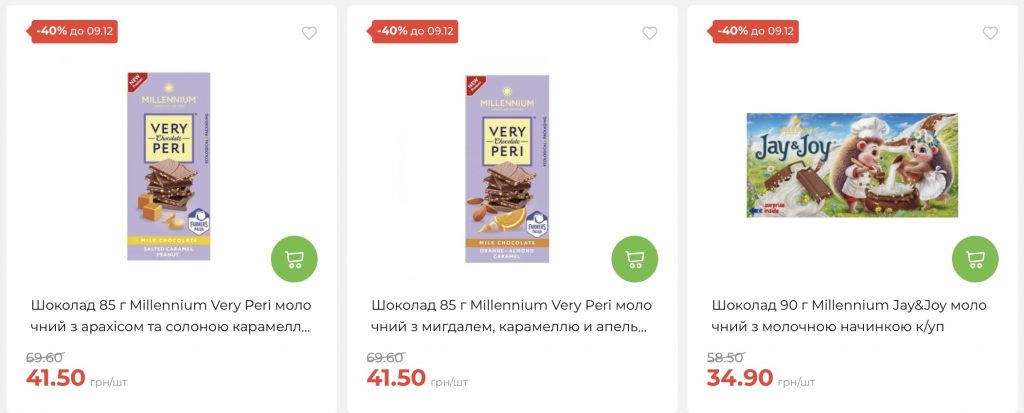
Task: Click 41.50 price of peanut caramel chocolate
Action: [58, 378]
